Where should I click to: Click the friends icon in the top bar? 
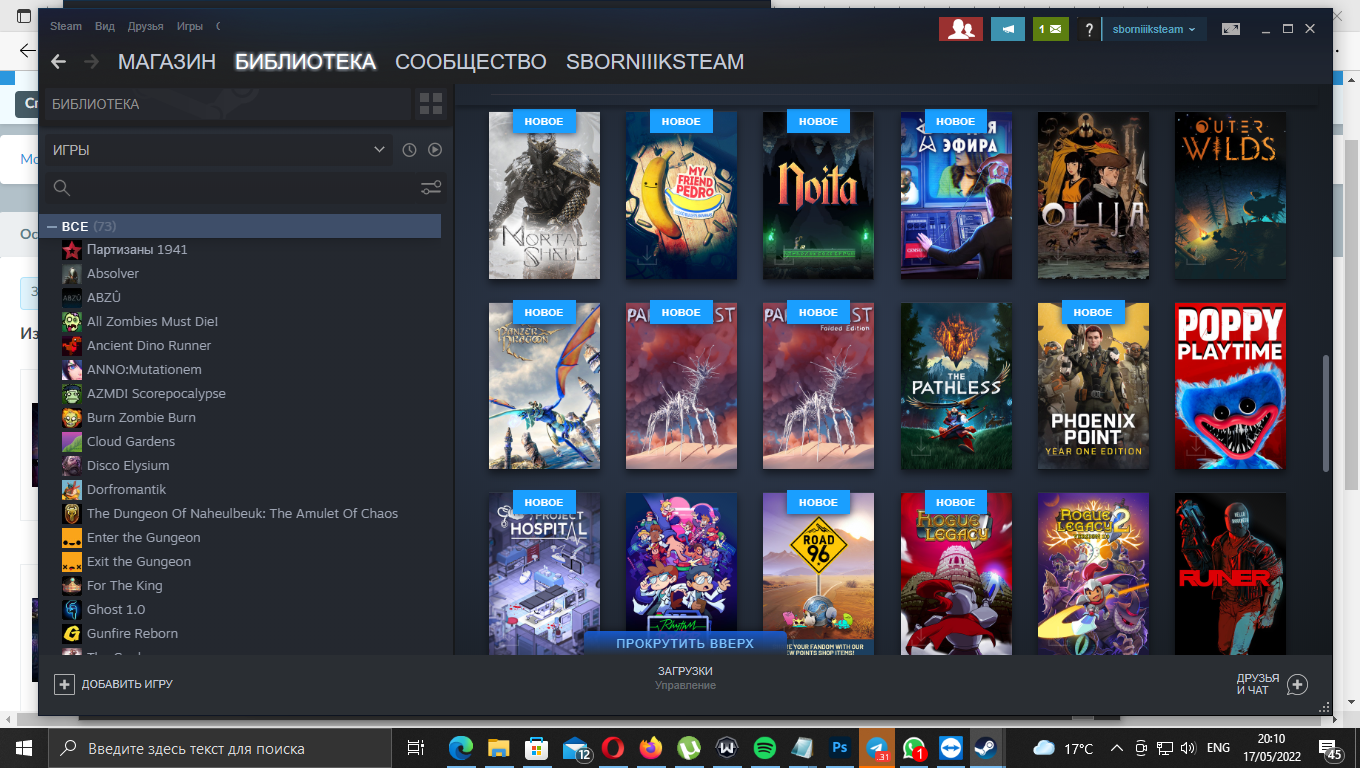point(960,29)
